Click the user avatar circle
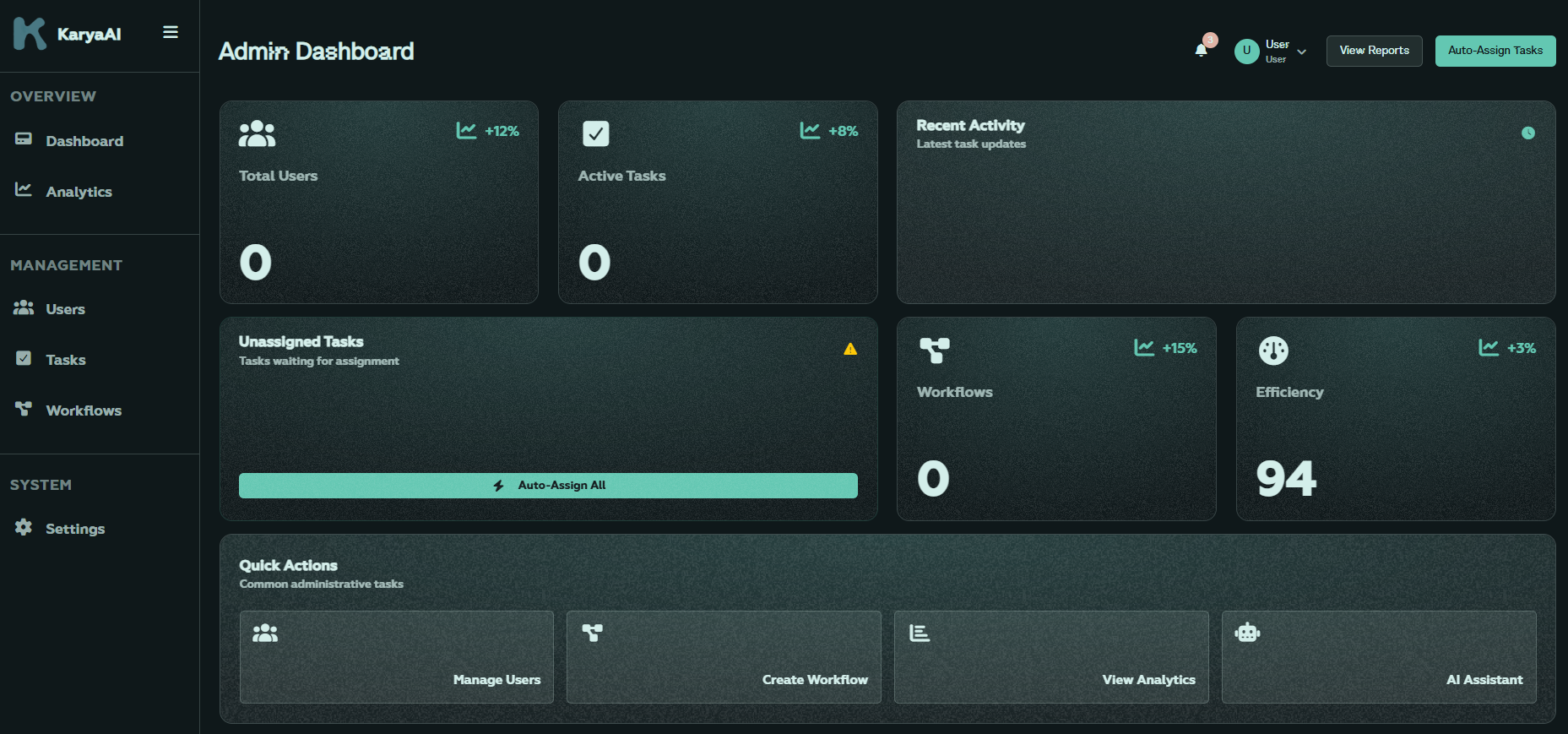 1246,51
